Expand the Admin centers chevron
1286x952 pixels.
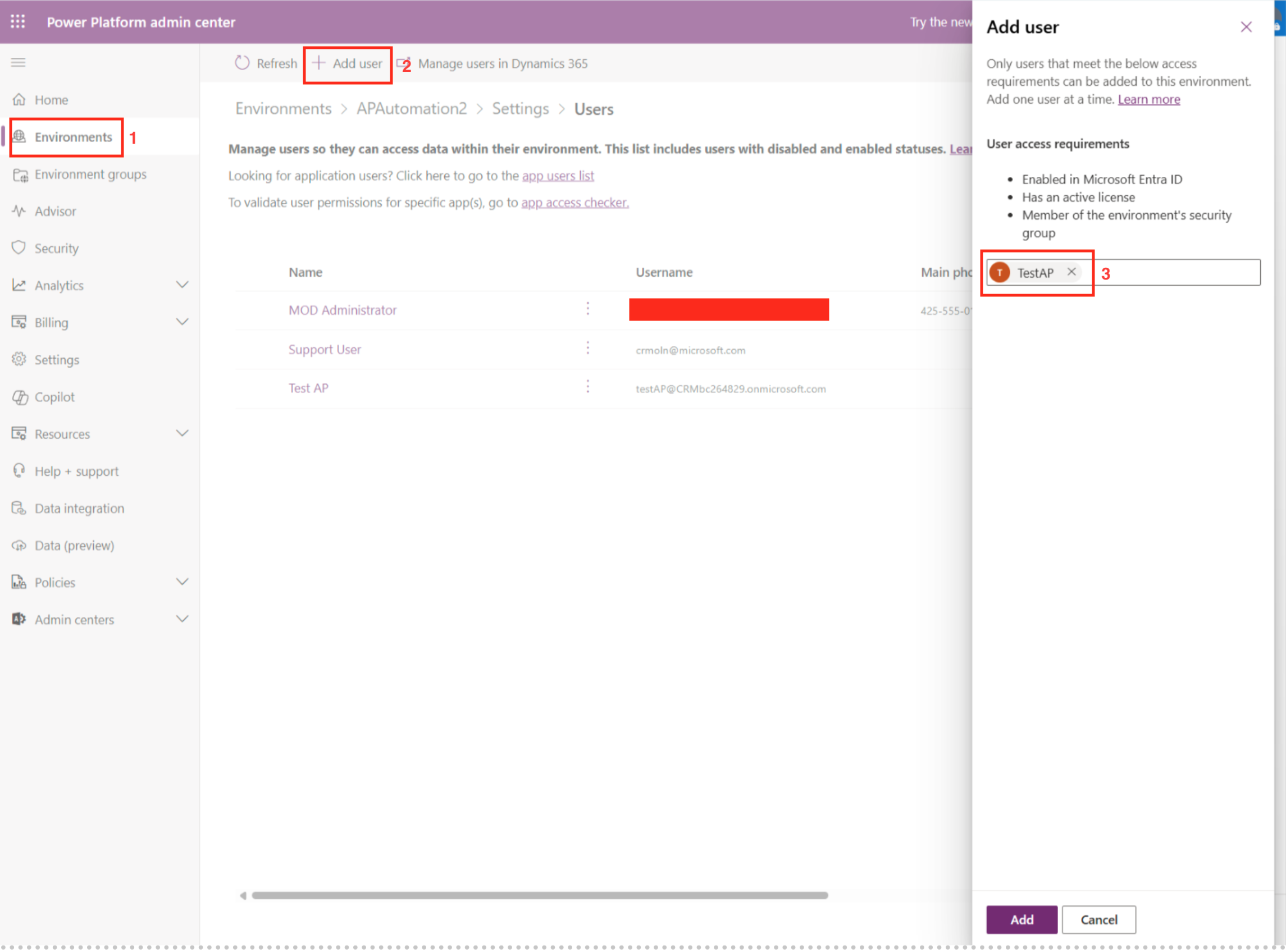(x=182, y=619)
